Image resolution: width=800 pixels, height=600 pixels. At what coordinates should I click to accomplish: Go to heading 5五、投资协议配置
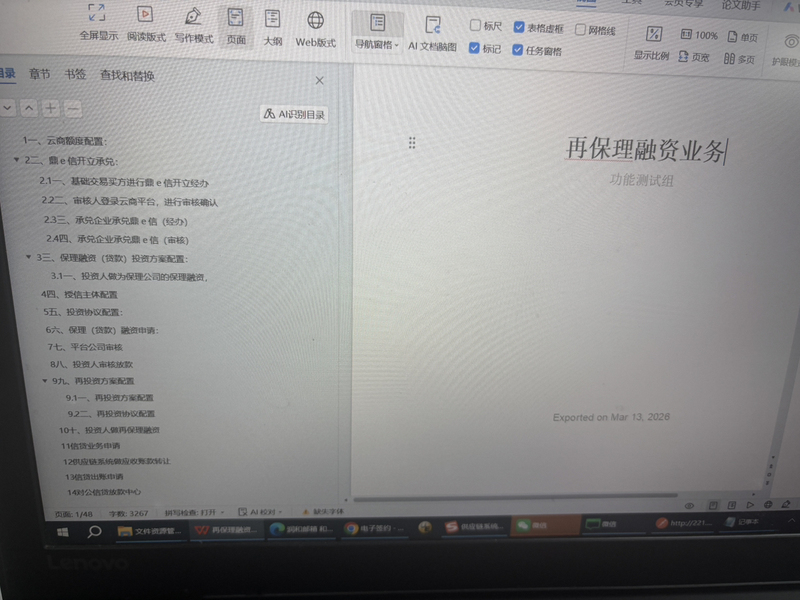[x=83, y=312]
